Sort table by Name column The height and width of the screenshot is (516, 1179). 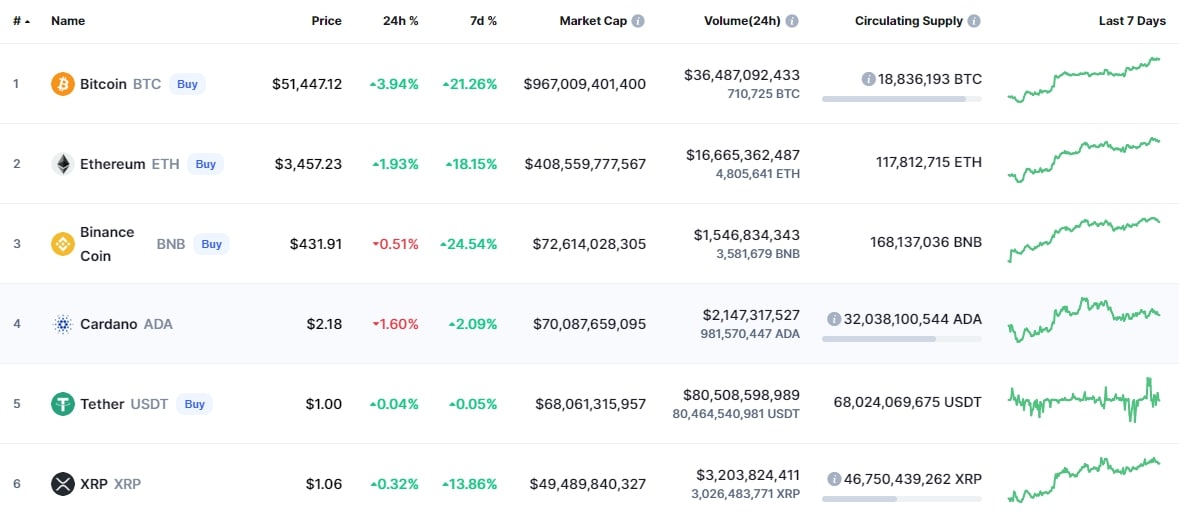pyautogui.click(x=68, y=21)
